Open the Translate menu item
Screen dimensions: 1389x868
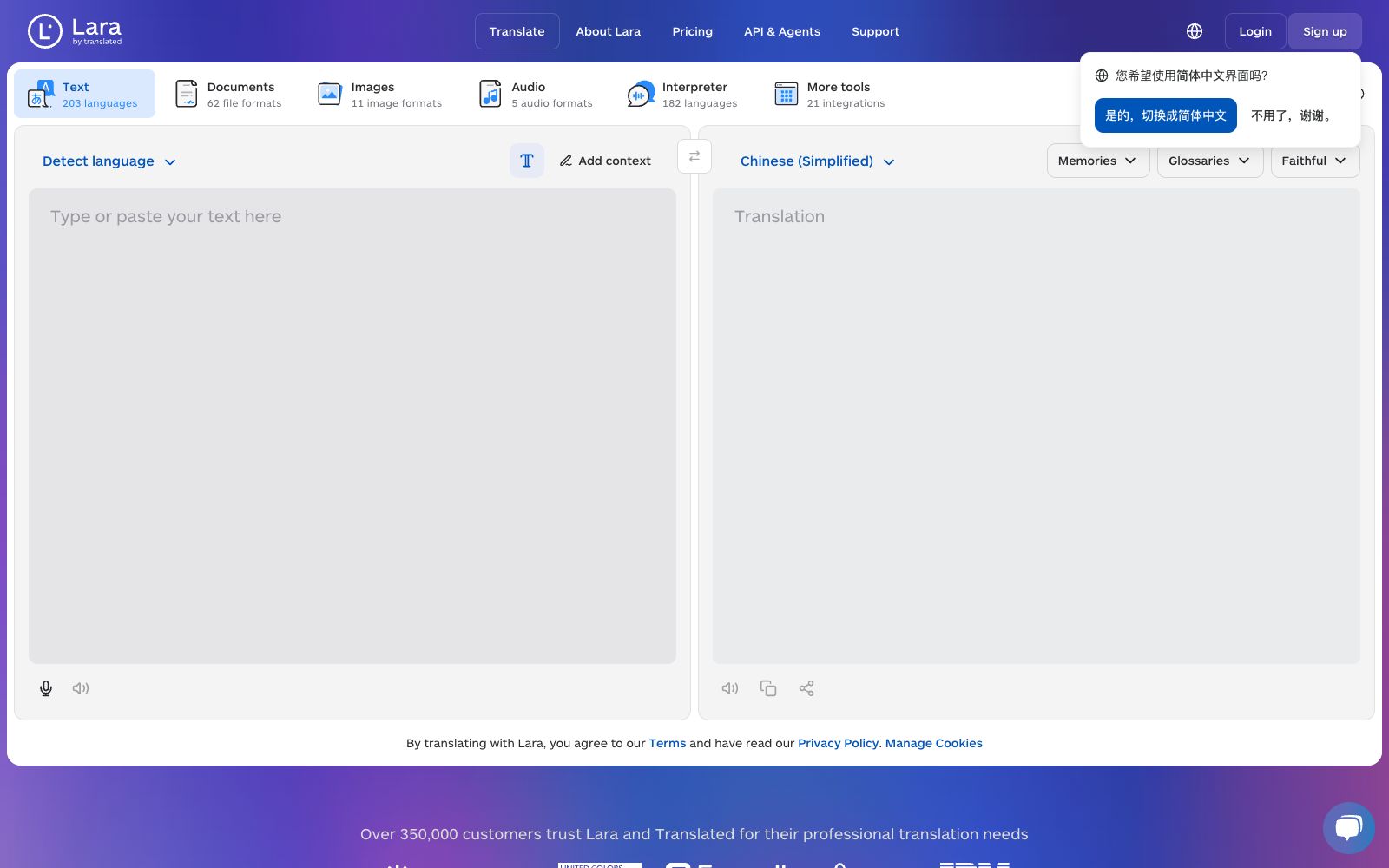tap(517, 31)
